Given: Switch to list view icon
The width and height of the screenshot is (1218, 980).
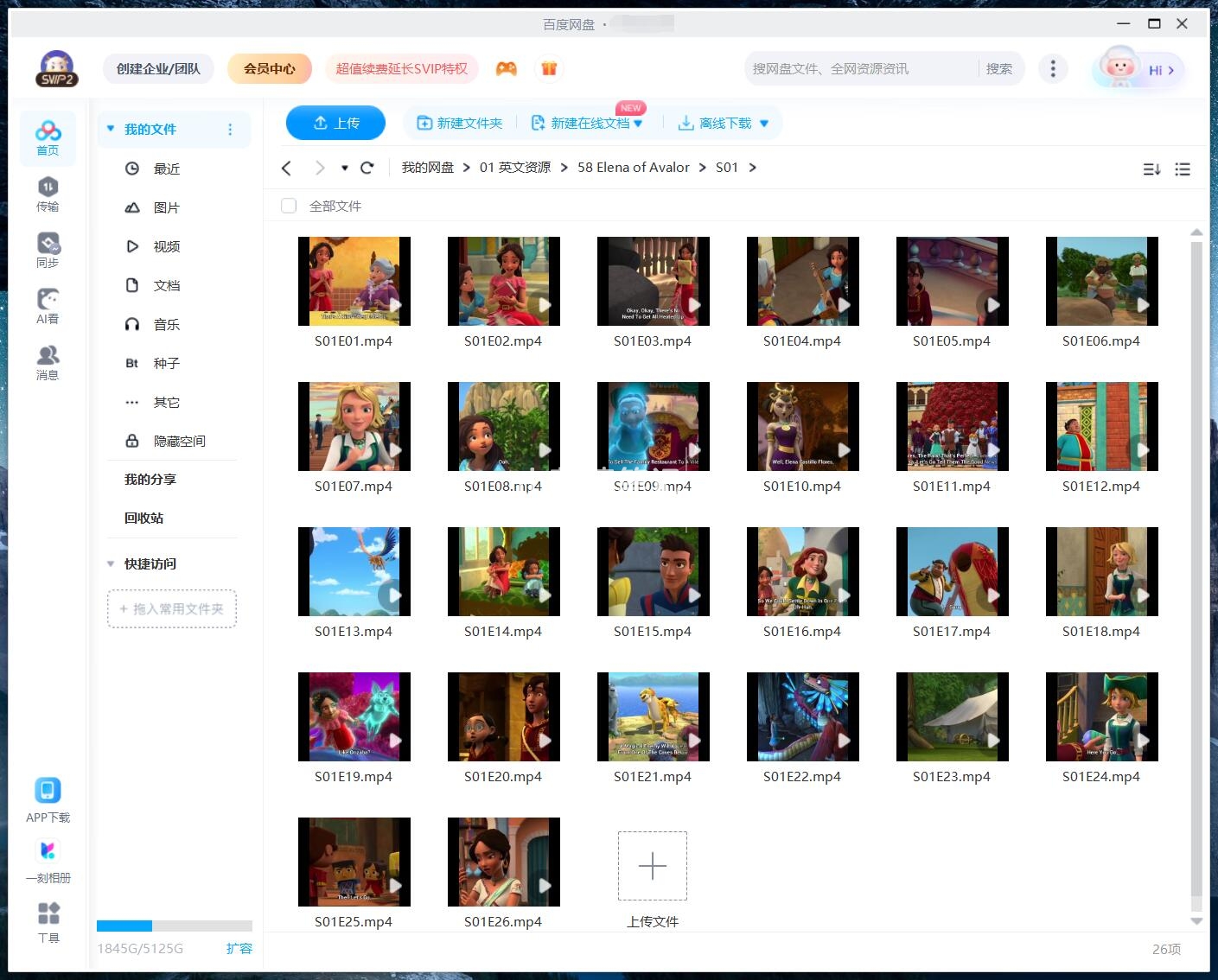Looking at the screenshot, I should click(1183, 169).
